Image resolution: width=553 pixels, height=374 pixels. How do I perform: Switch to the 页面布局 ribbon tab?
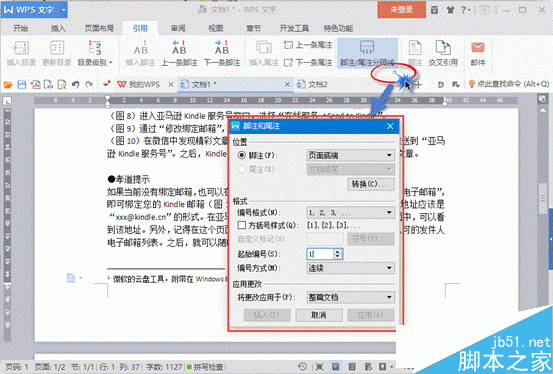pyautogui.click(x=99, y=28)
